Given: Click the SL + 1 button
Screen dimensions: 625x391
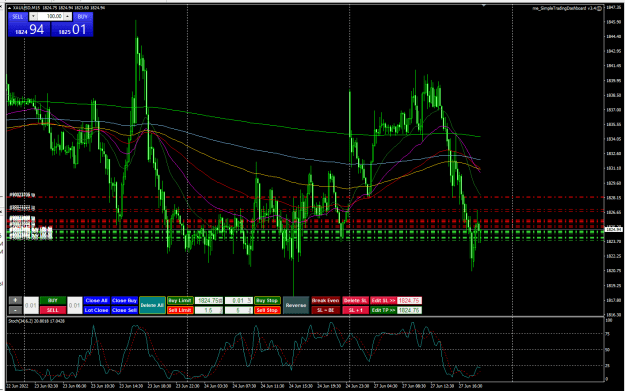Looking at the screenshot, I should pyautogui.click(x=355, y=310).
